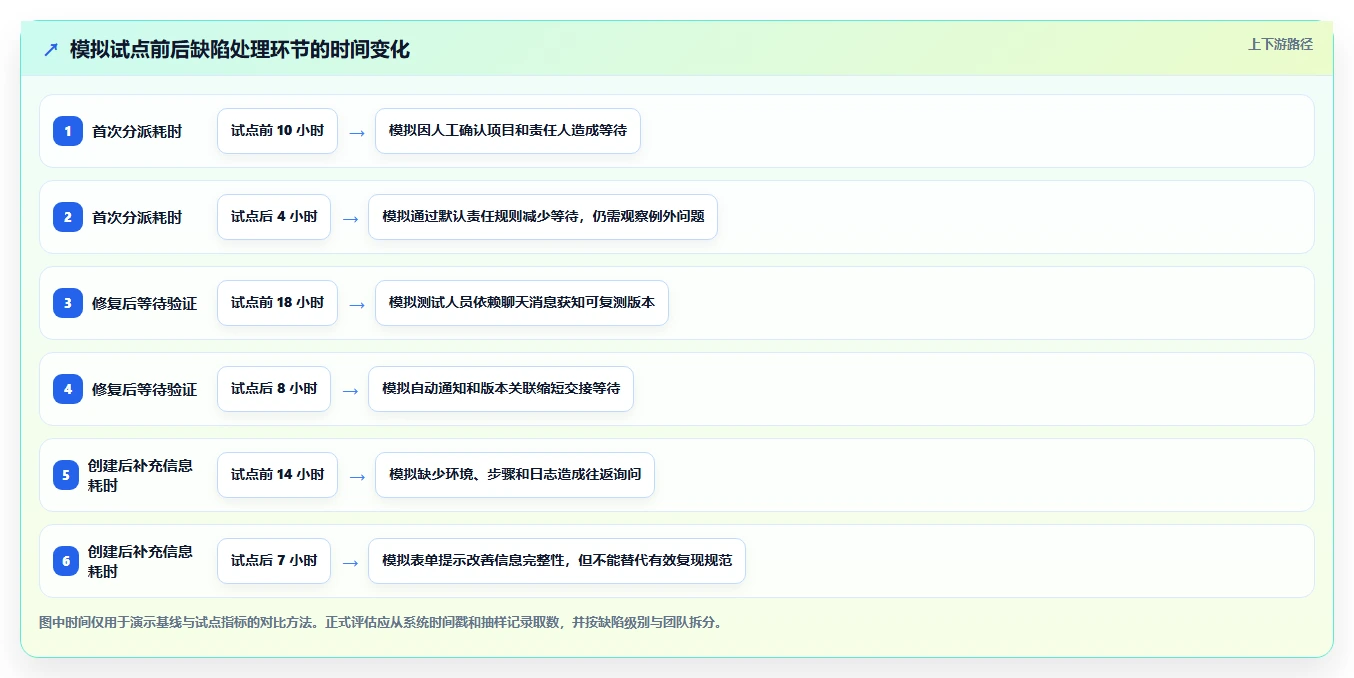Select step badge number 3
The width and height of the screenshot is (1354, 678).
point(68,303)
